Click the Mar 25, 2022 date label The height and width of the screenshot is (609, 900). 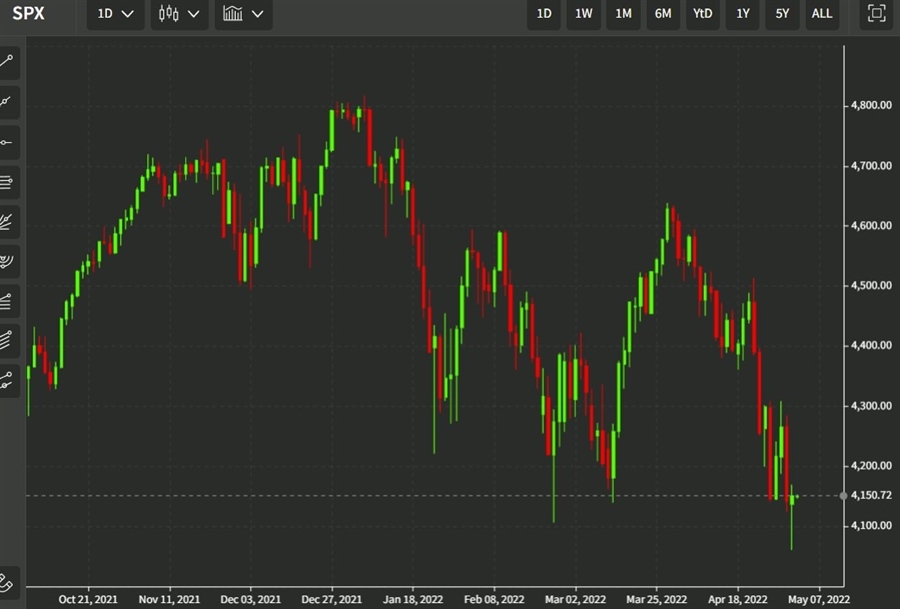pyautogui.click(x=656, y=599)
